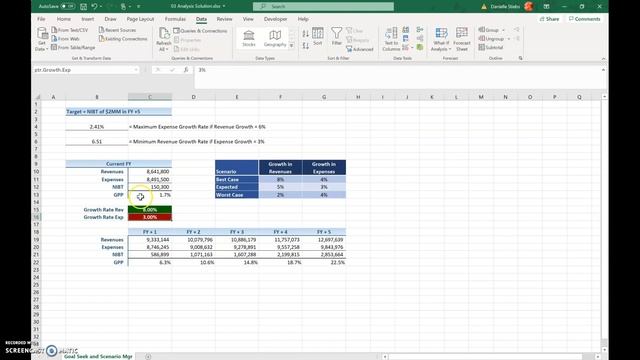
Task: Click the Flash Fill icon
Action: pos(406,30)
